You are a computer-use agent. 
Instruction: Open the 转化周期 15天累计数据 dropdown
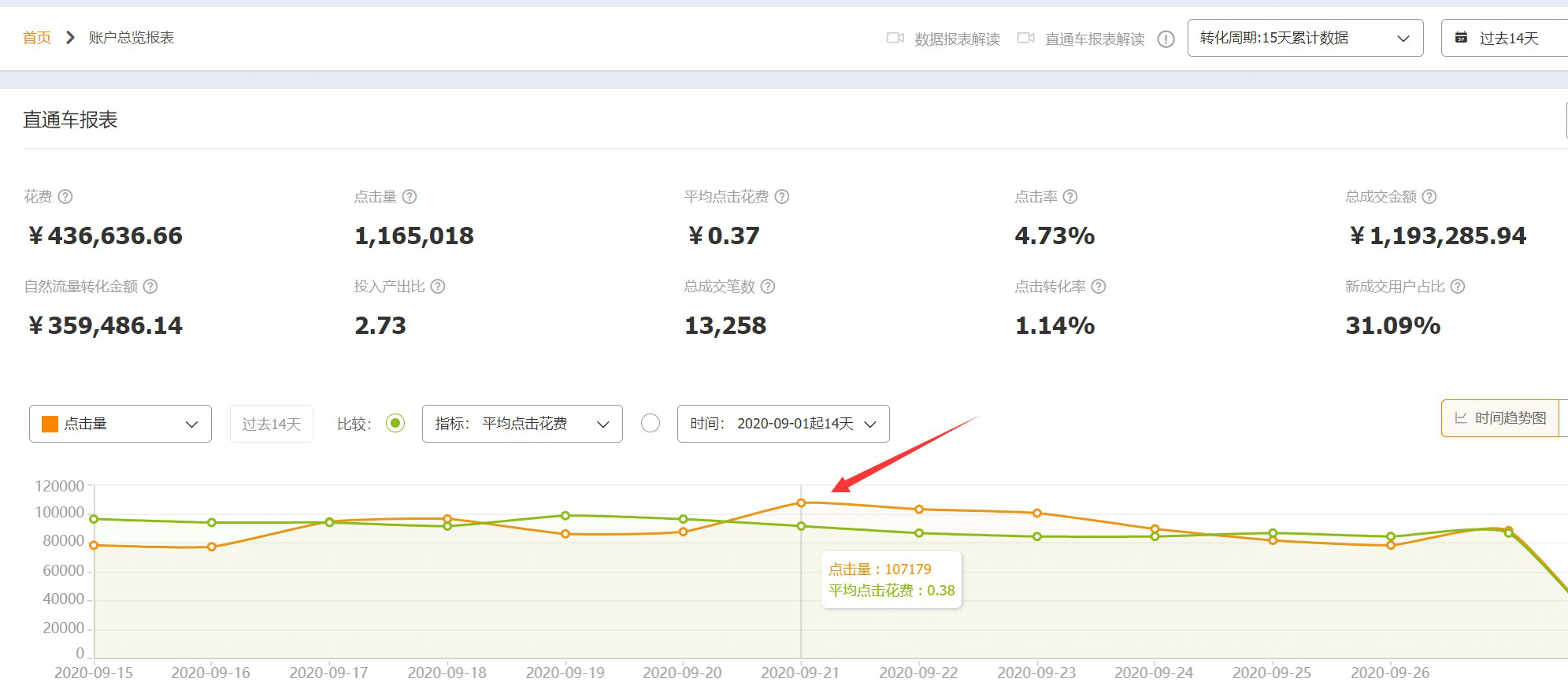(x=1305, y=38)
